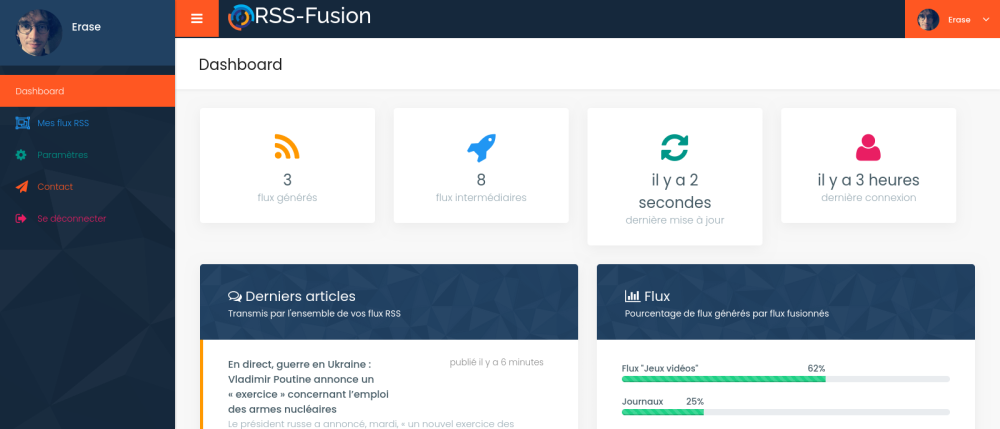Toggle the hamburger menu button
1000x429 pixels.
[196, 18]
